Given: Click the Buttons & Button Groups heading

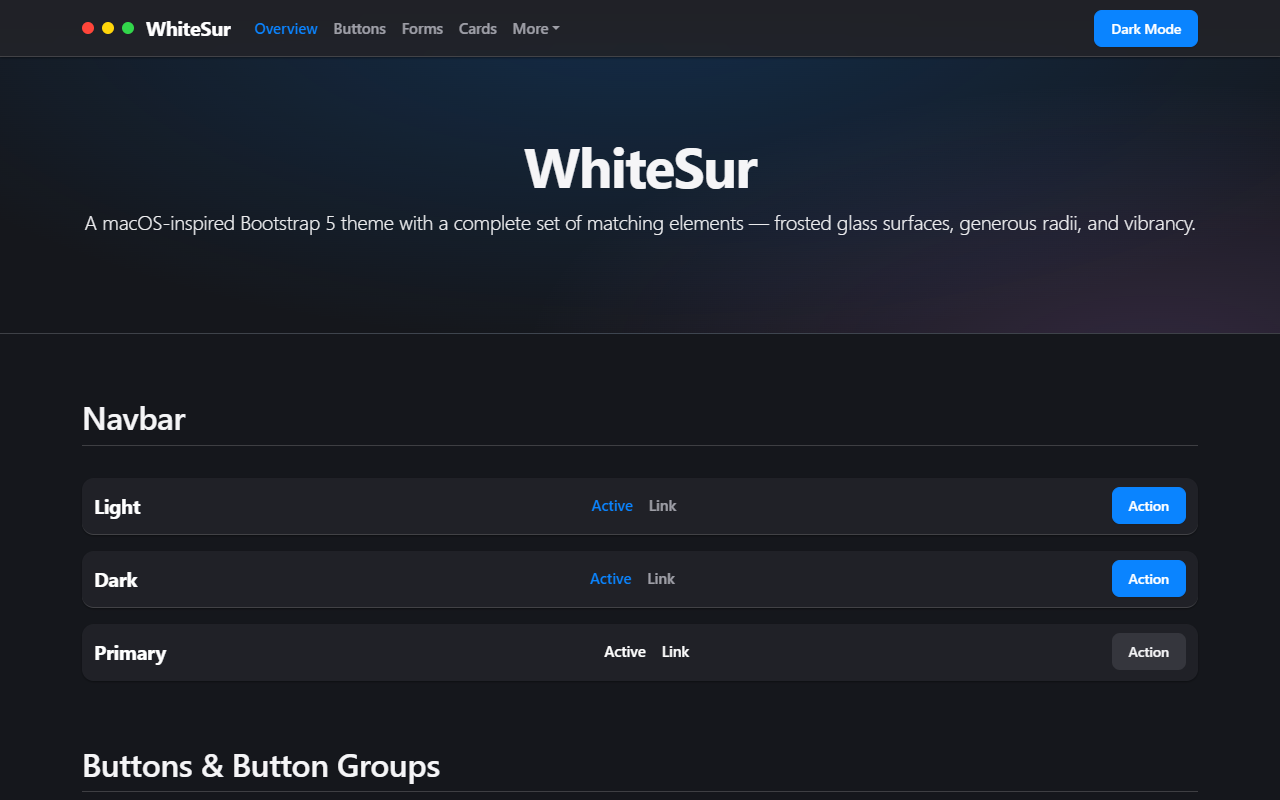Looking at the screenshot, I should point(261,766).
